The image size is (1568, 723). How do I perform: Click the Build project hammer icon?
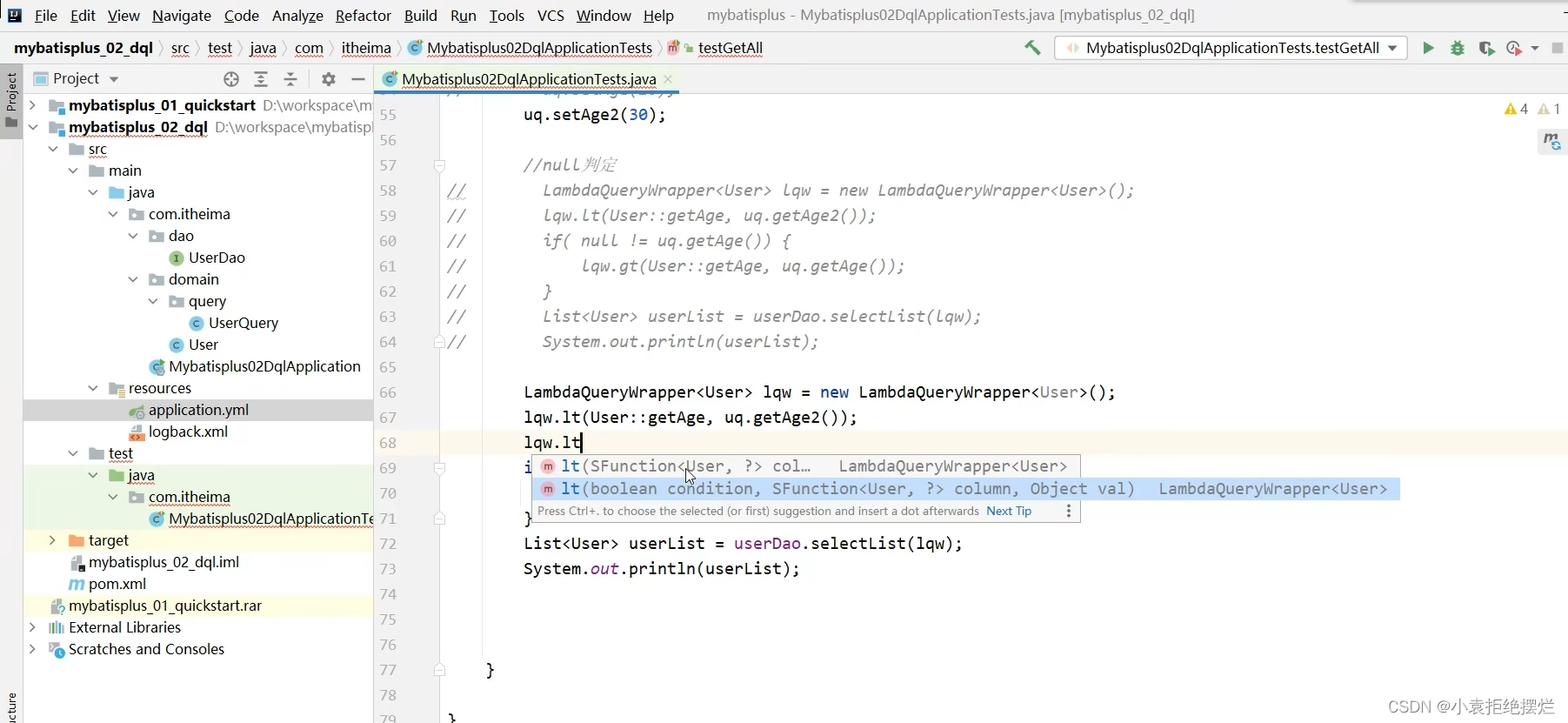[x=1032, y=48]
